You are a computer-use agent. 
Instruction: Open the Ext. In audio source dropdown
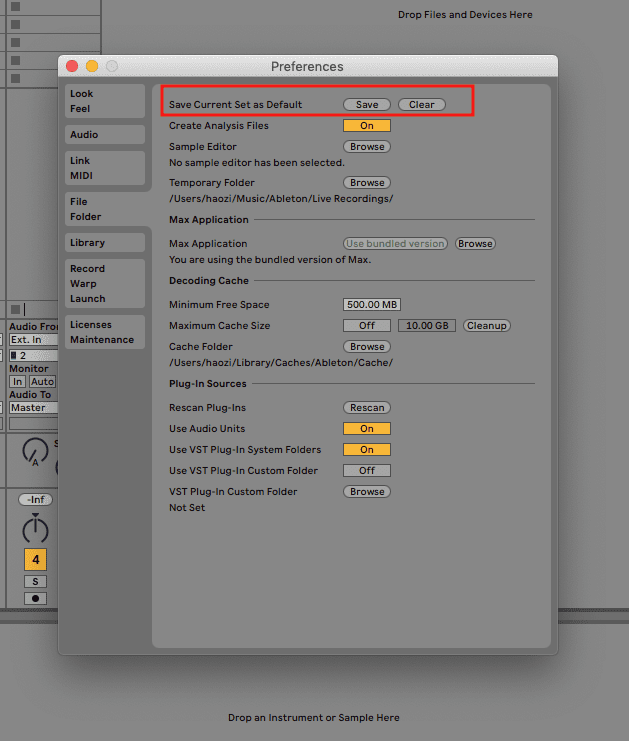32,340
